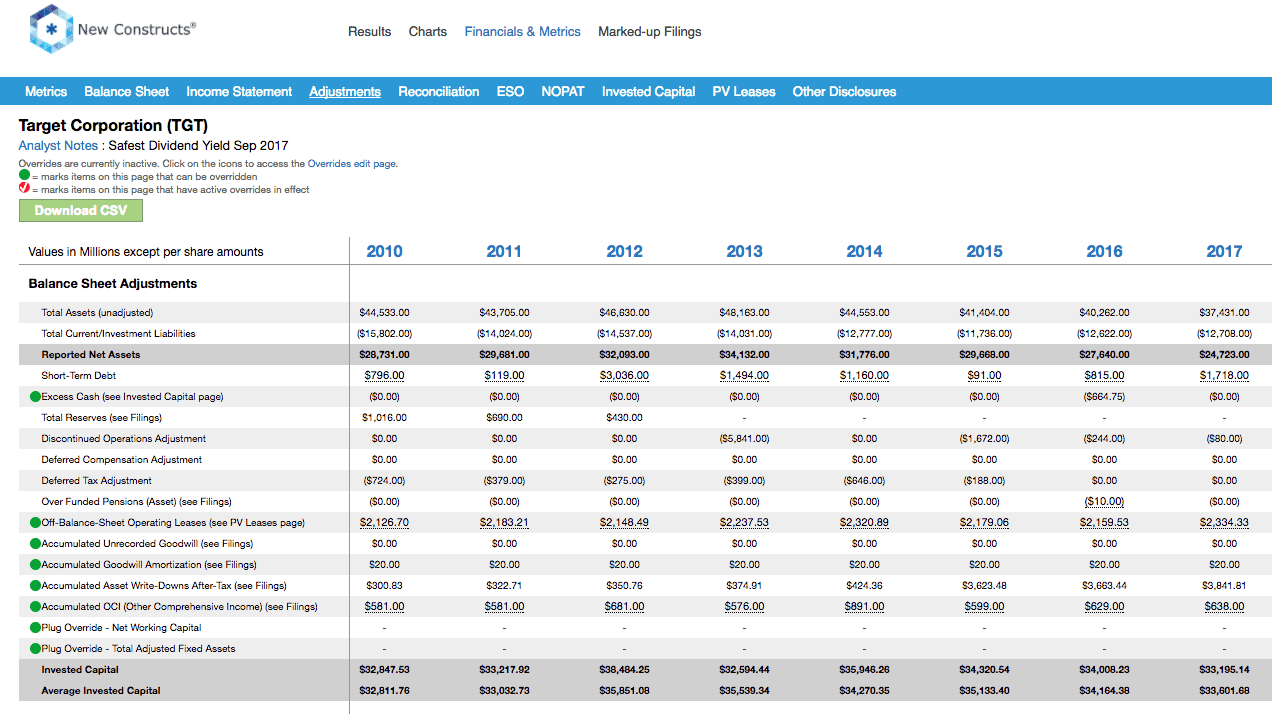Click Asset Write-Downs value $3,623.48
The image size is (1272, 714).
point(984,586)
